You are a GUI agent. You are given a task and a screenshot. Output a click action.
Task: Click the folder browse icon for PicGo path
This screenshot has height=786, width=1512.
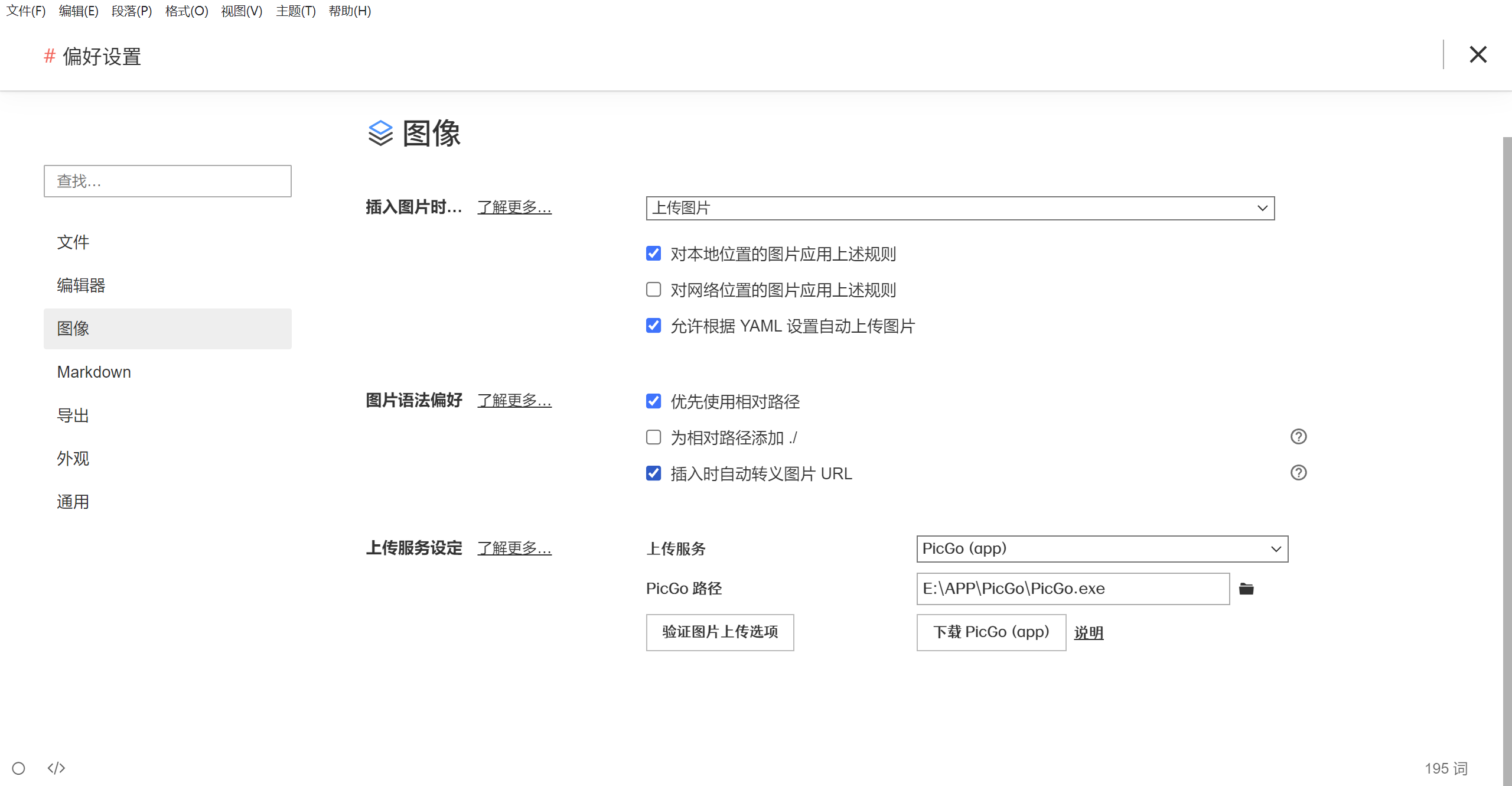tap(1246, 589)
